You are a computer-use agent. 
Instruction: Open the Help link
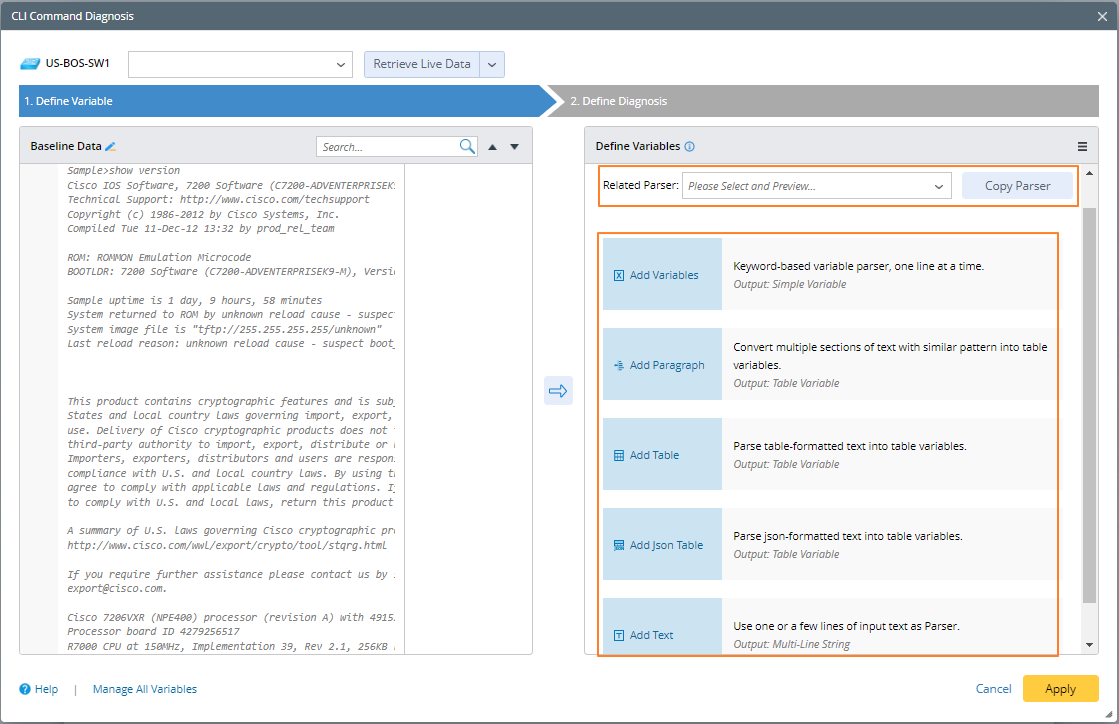(46, 689)
